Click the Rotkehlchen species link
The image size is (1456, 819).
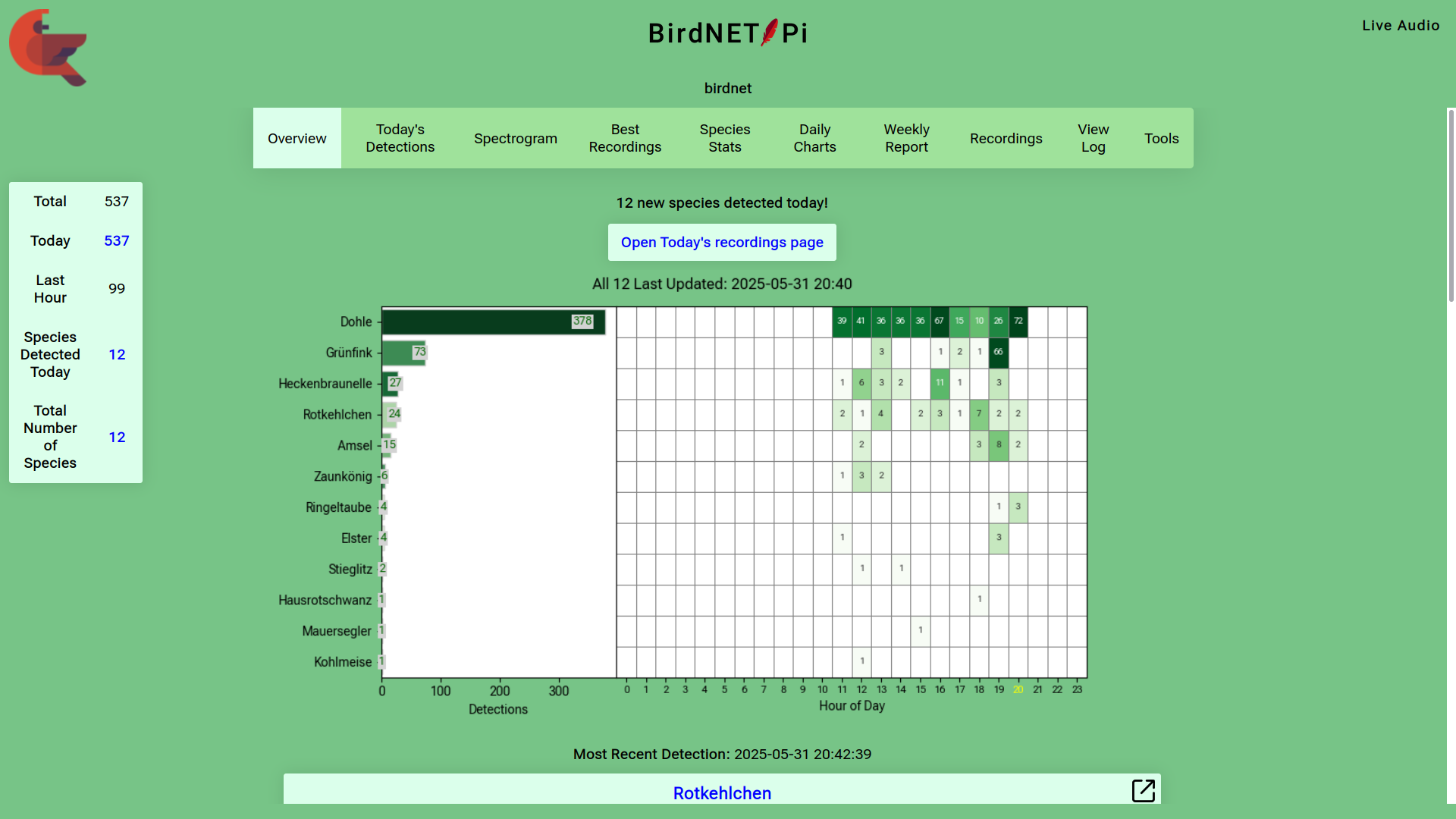click(x=722, y=792)
